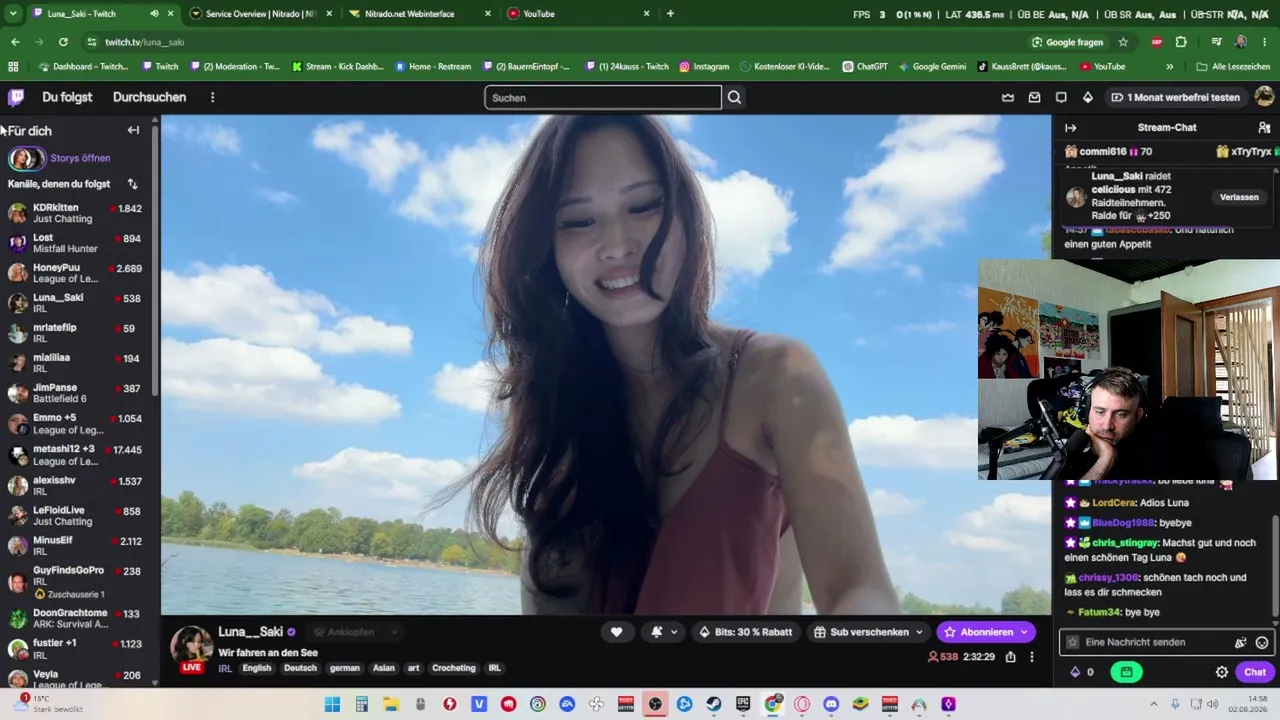Image resolution: width=1280 pixels, height=720 pixels.
Task: Open chat settings gear
Action: tap(1221, 672)
